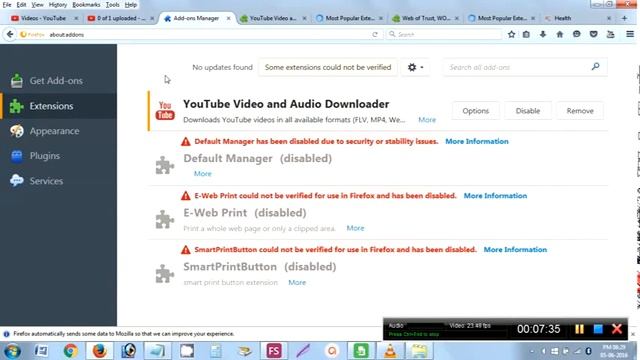This screenshot has height=360, width=640.
Task: Click More beside E-Web Print description
Action: (355, 228)
